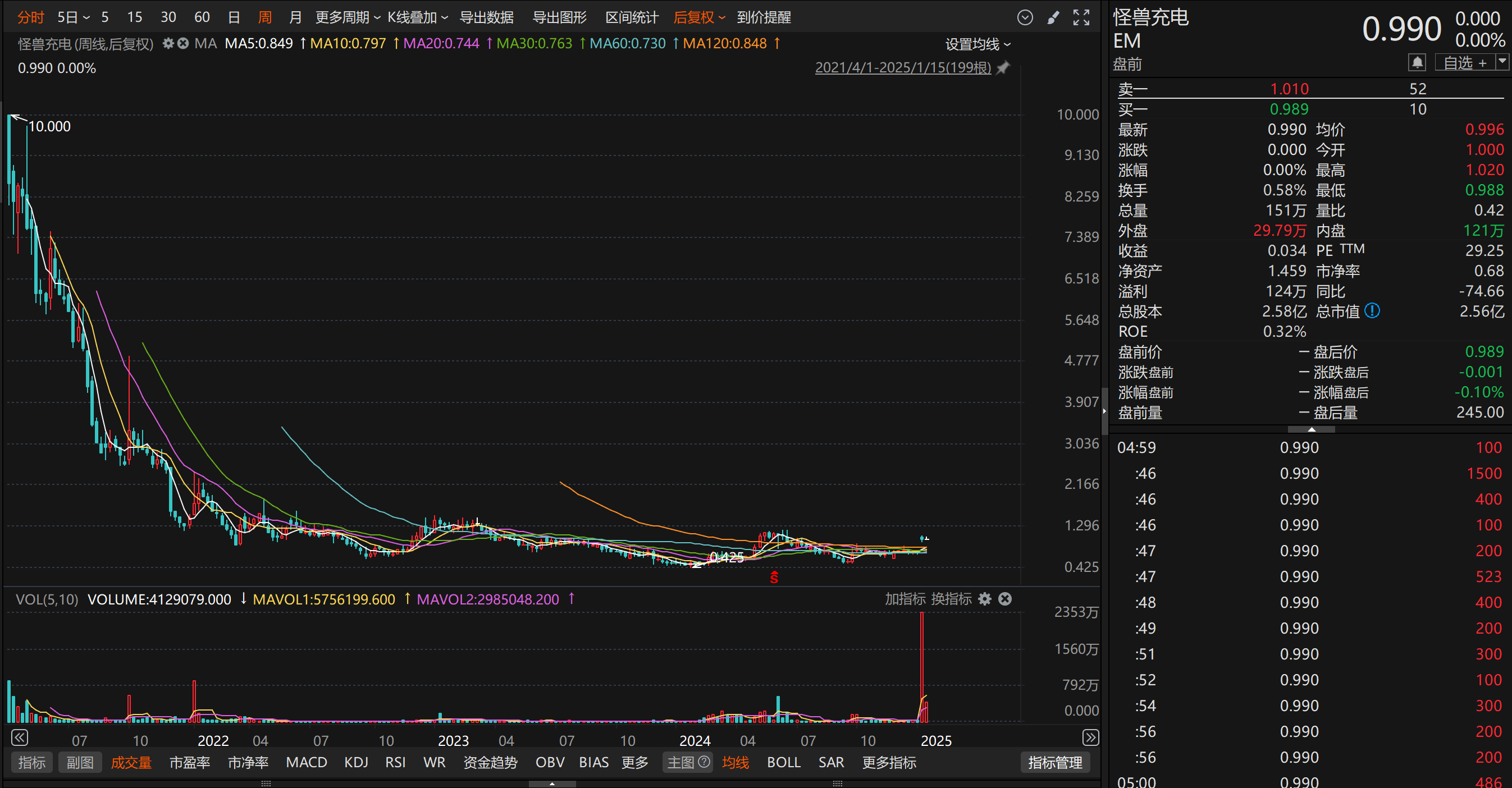This screenshot has height=788, width=1512.
Task: Click the 买一 price 0.989
Action: (x=1289, y=109)
